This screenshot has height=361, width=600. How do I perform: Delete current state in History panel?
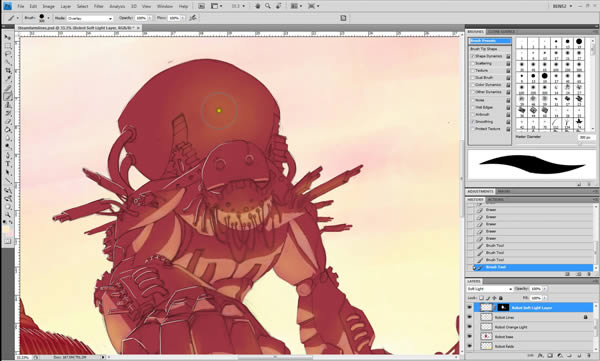589,274
